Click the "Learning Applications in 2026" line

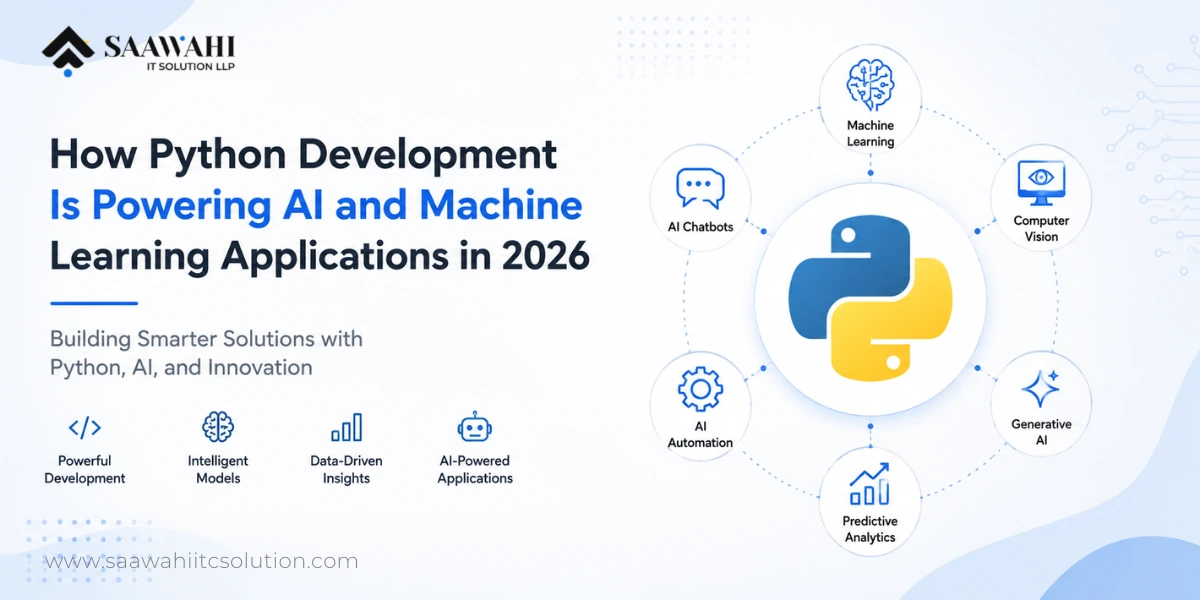point(320,256)
